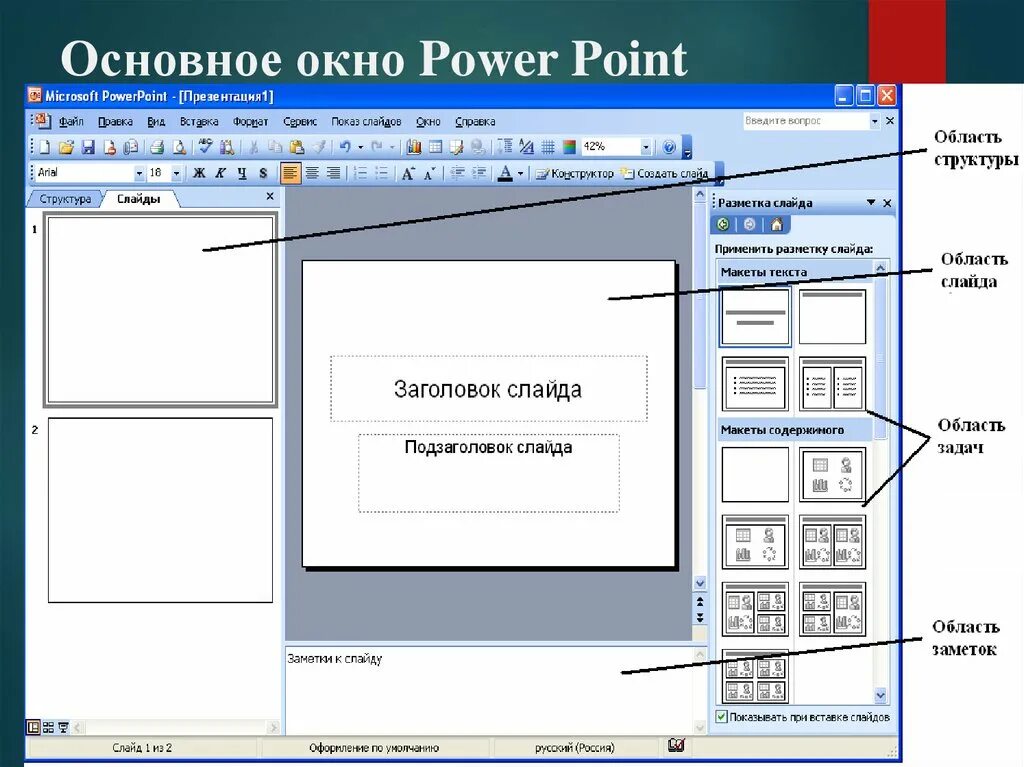
Task: Toggle Underline (Ч) formatting
Action: [242, 173]
